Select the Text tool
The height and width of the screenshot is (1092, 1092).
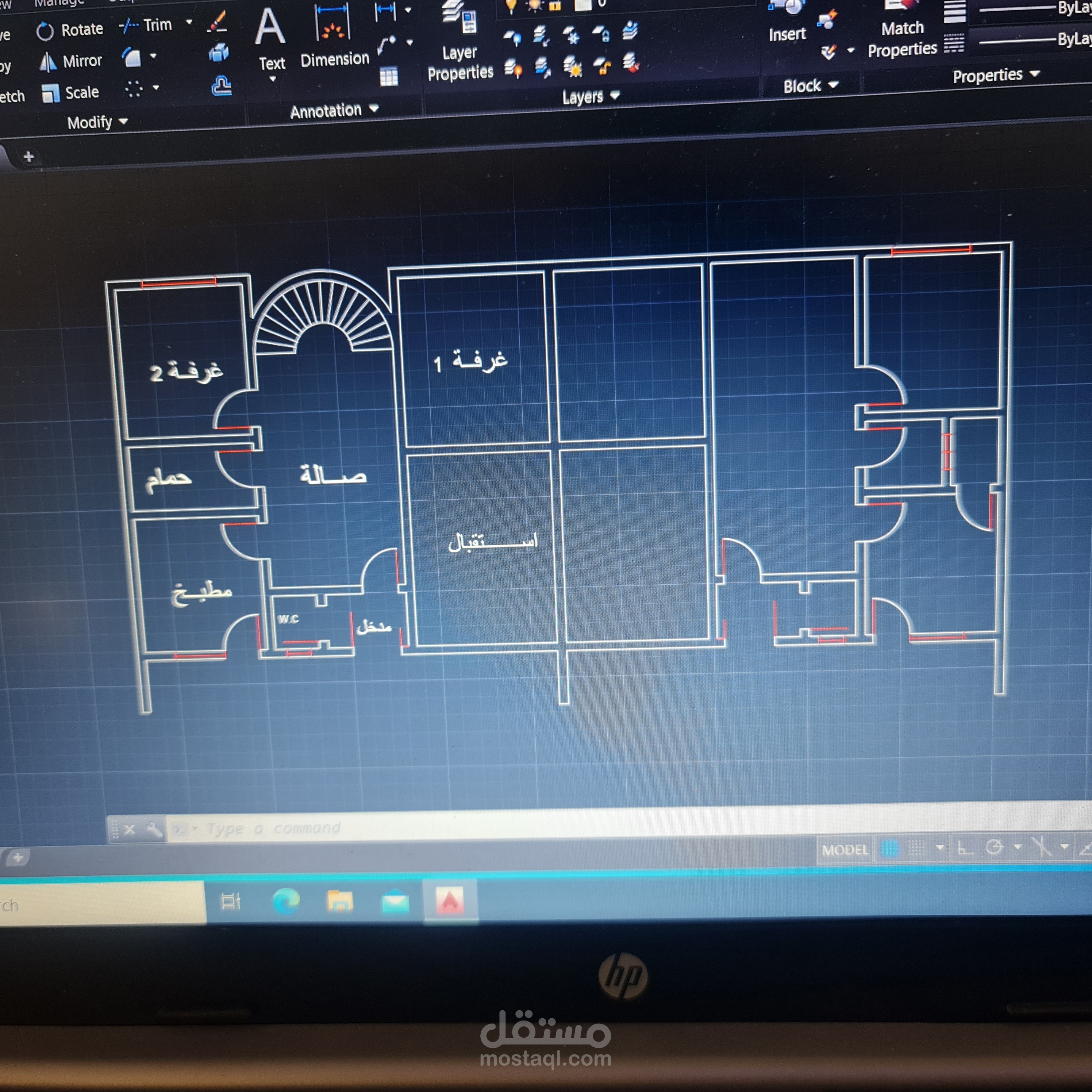271,39
